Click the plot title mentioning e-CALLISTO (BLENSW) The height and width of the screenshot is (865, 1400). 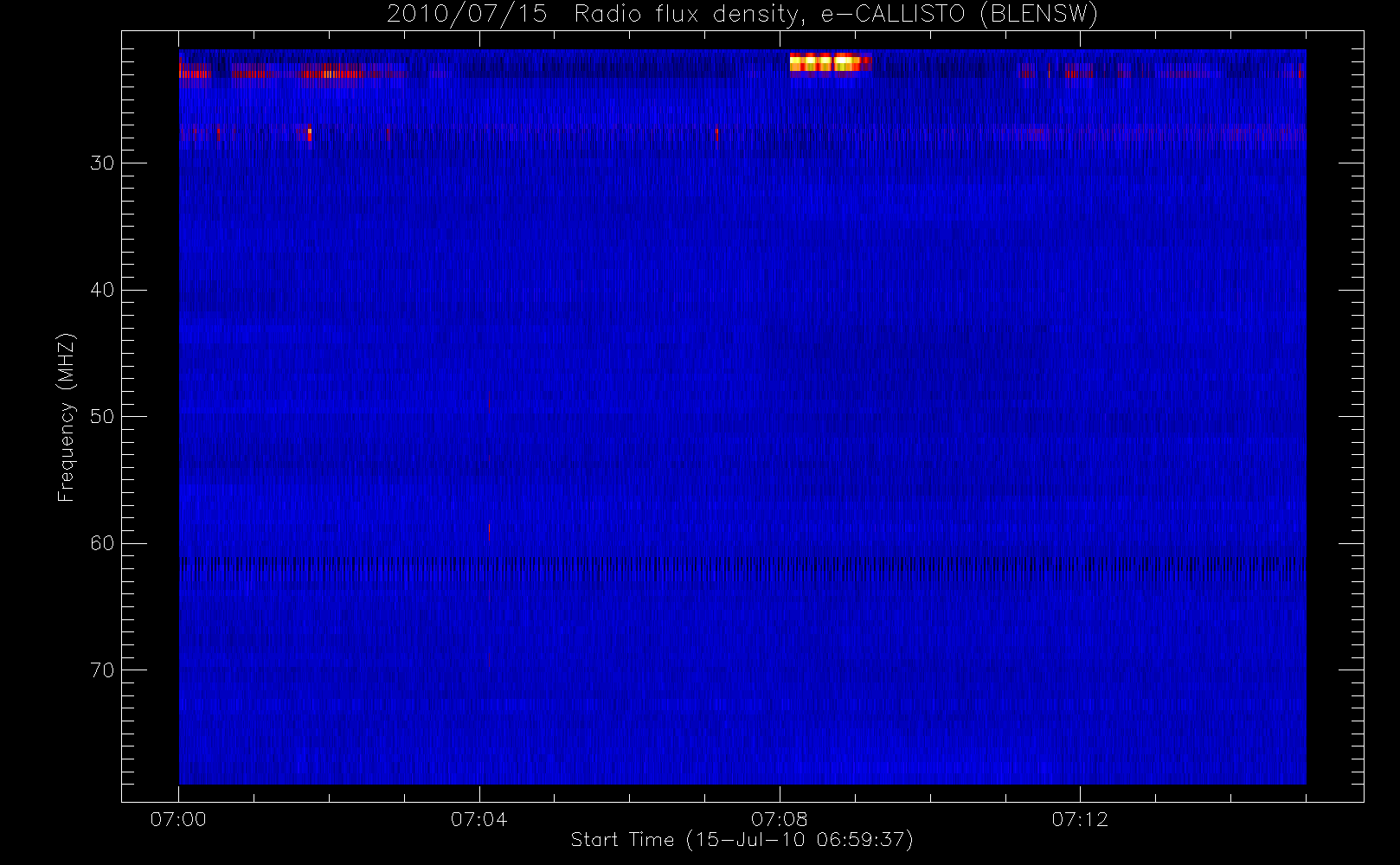click(742, 15)
